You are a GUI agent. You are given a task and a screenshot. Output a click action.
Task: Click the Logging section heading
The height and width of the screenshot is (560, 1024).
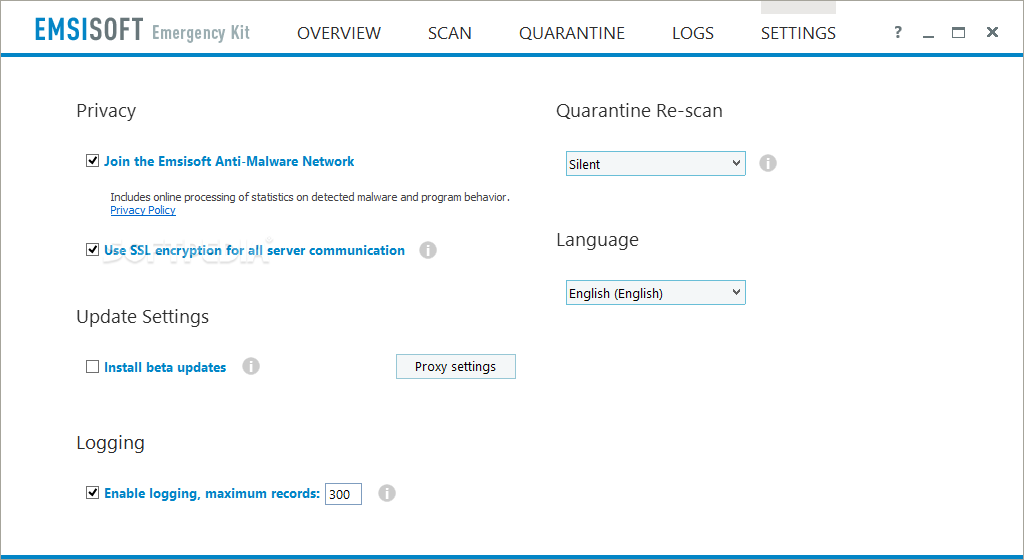coord(110,443)
